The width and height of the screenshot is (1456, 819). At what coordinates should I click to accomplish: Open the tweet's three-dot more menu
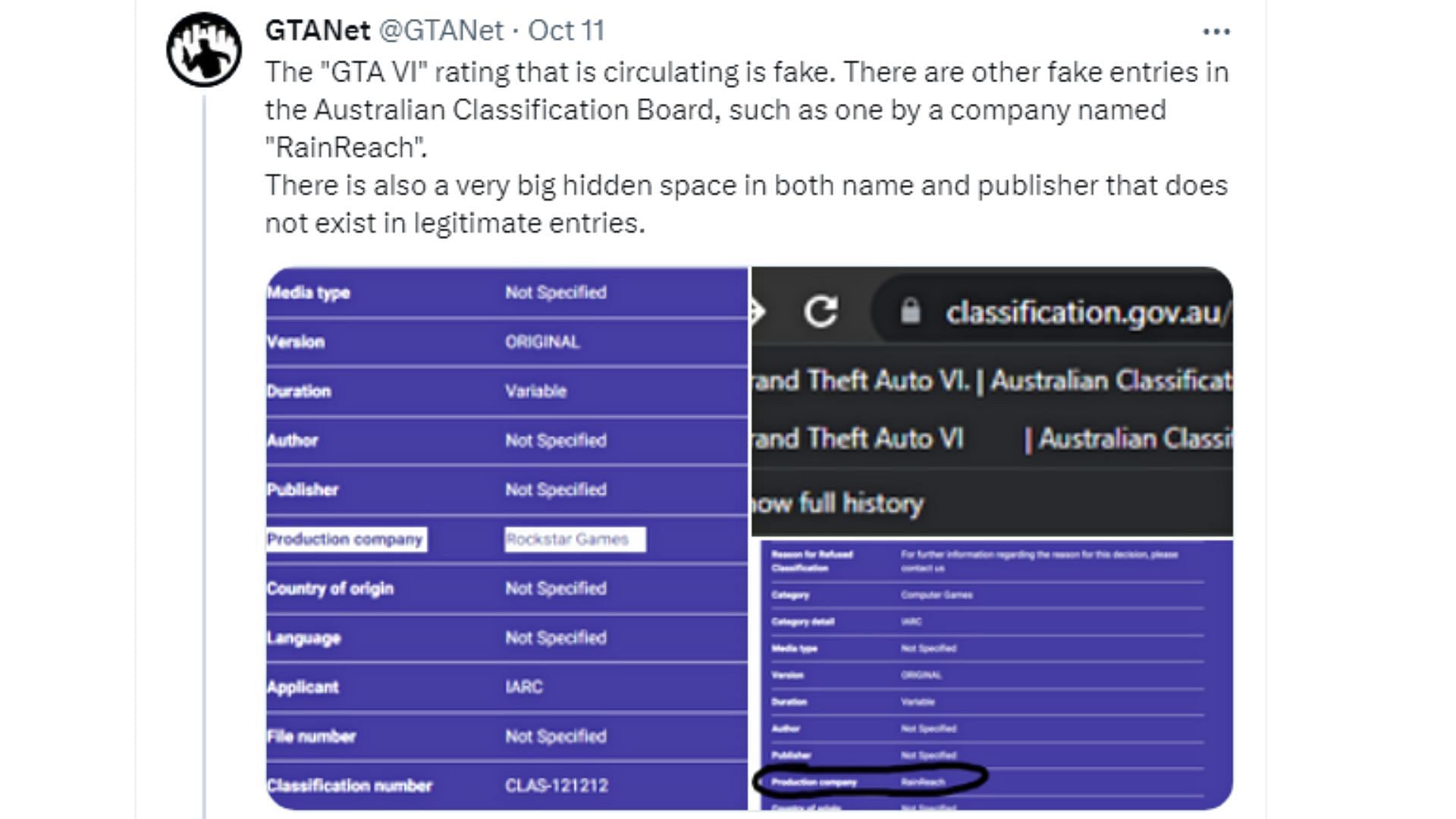pos(1216,31)
